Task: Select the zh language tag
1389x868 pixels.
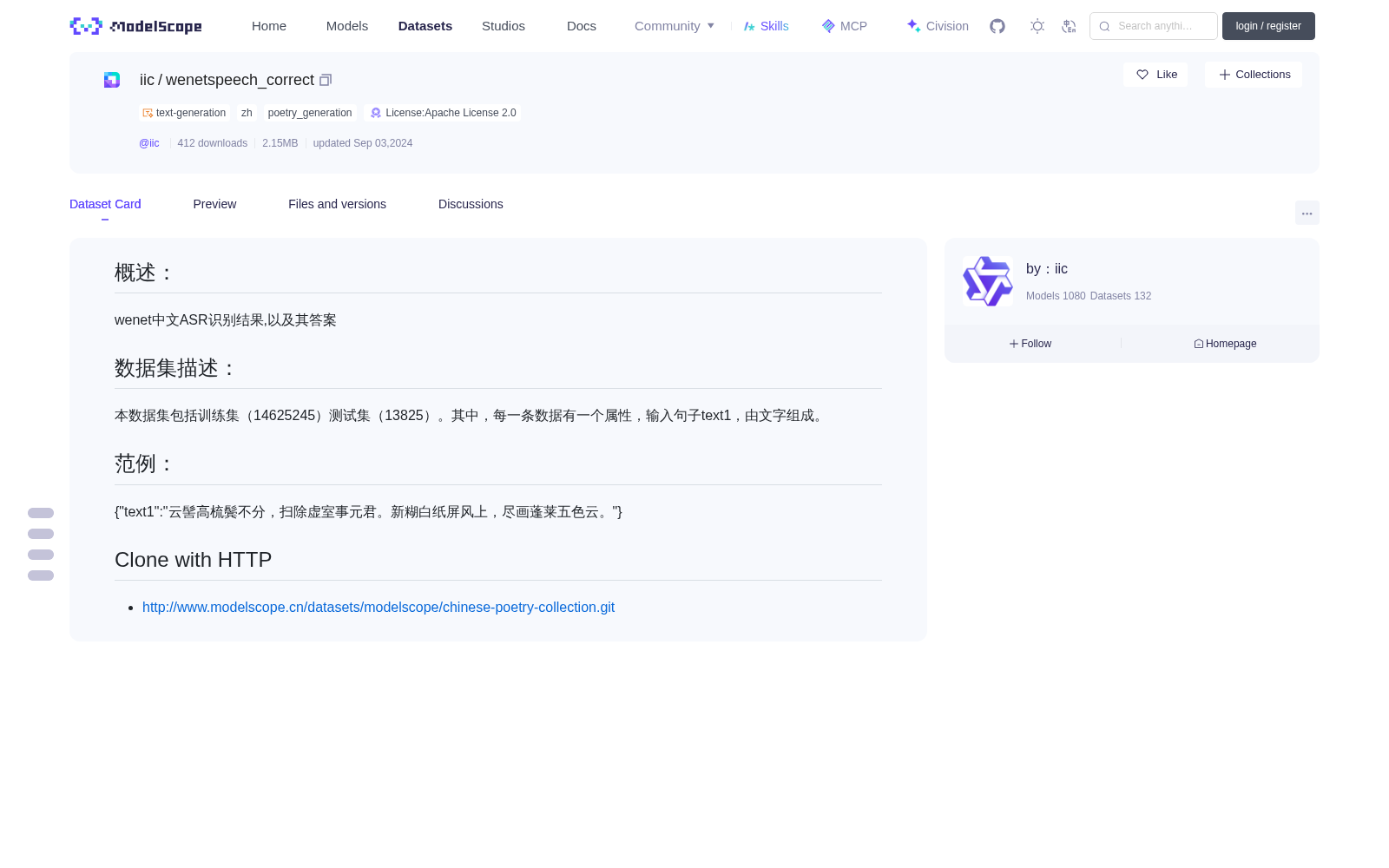Action: tap(247, 113)
